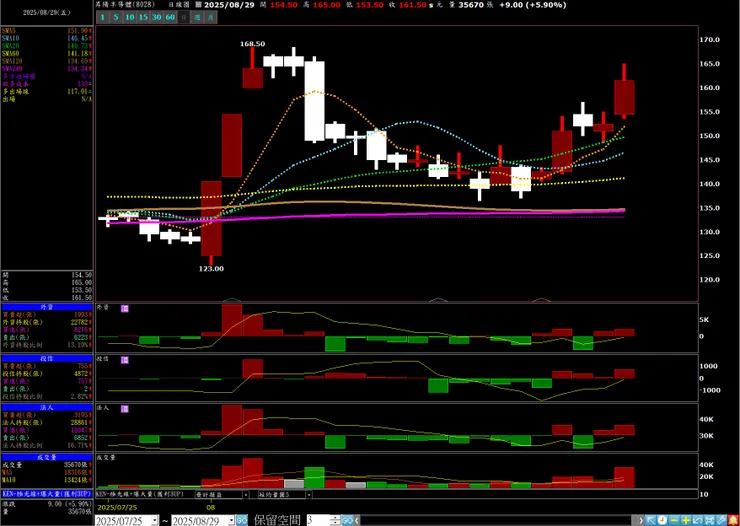Click the 成交量 blue panel header
Image resolution: width=740 pixels, height=526 pixels.
[x=47, y=457]
